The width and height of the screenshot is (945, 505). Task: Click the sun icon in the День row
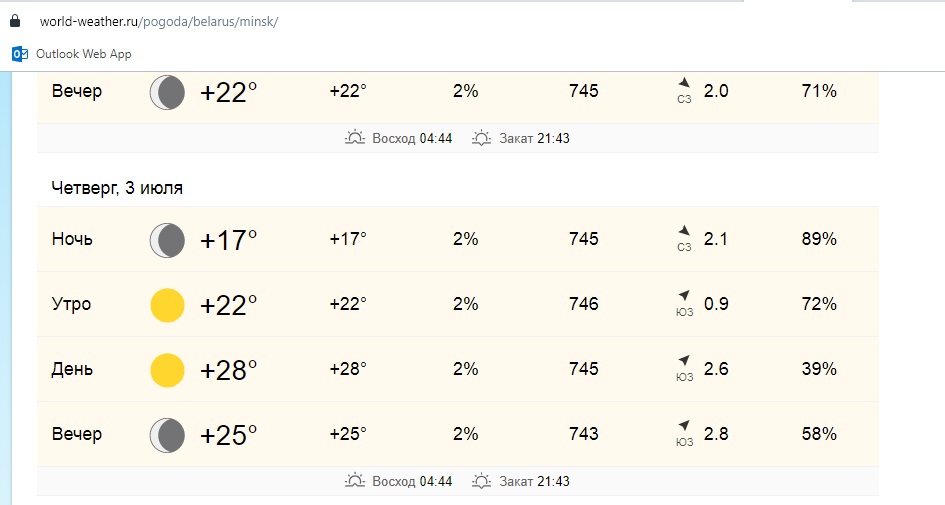coord(167,370)
